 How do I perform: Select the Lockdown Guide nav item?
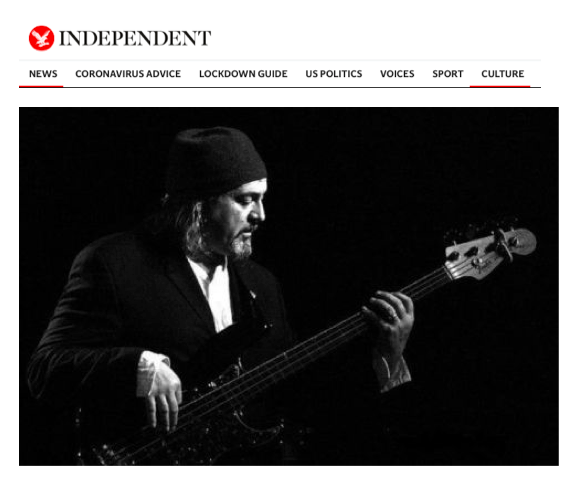(x=243, y=74)
